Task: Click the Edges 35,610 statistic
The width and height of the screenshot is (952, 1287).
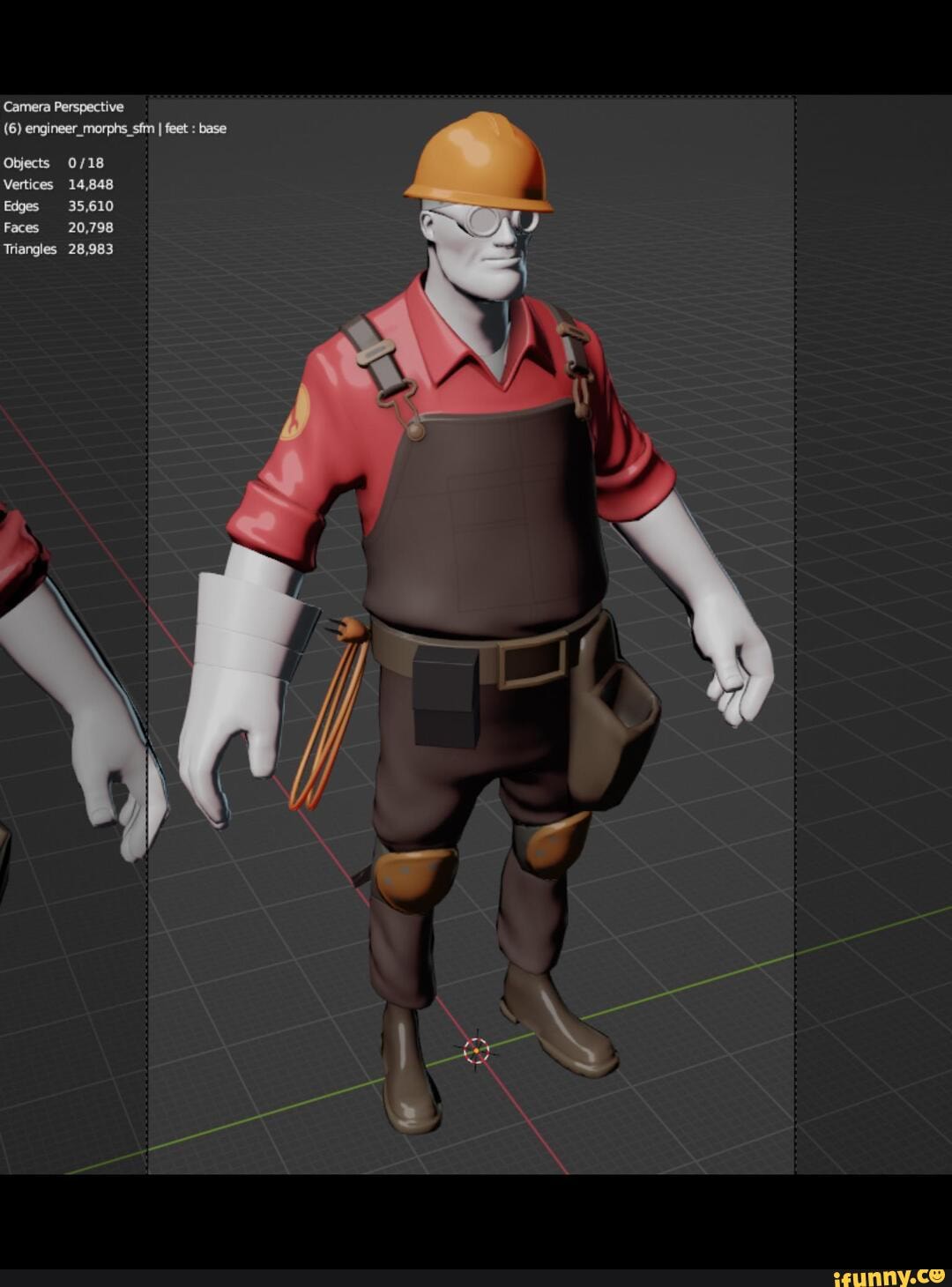Action: click(x=56, y=205)
